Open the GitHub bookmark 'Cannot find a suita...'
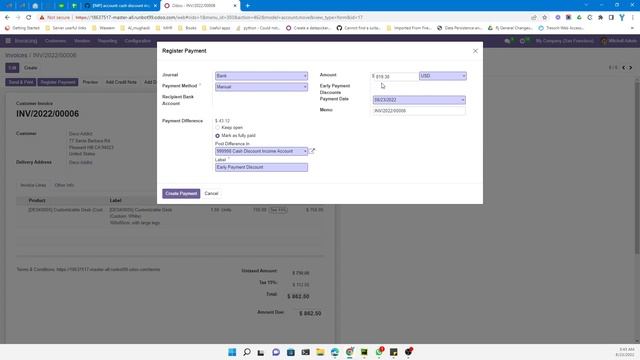This screenshot has height=360, width=640. tap(358, 28)
